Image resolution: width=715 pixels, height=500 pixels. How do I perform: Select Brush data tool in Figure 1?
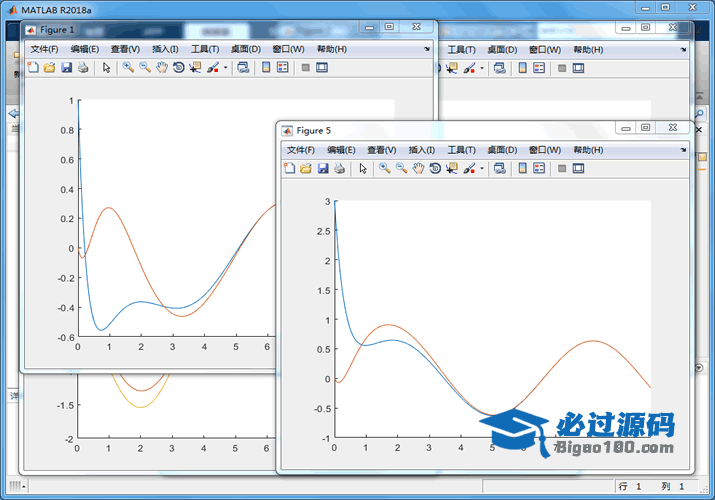212,67
